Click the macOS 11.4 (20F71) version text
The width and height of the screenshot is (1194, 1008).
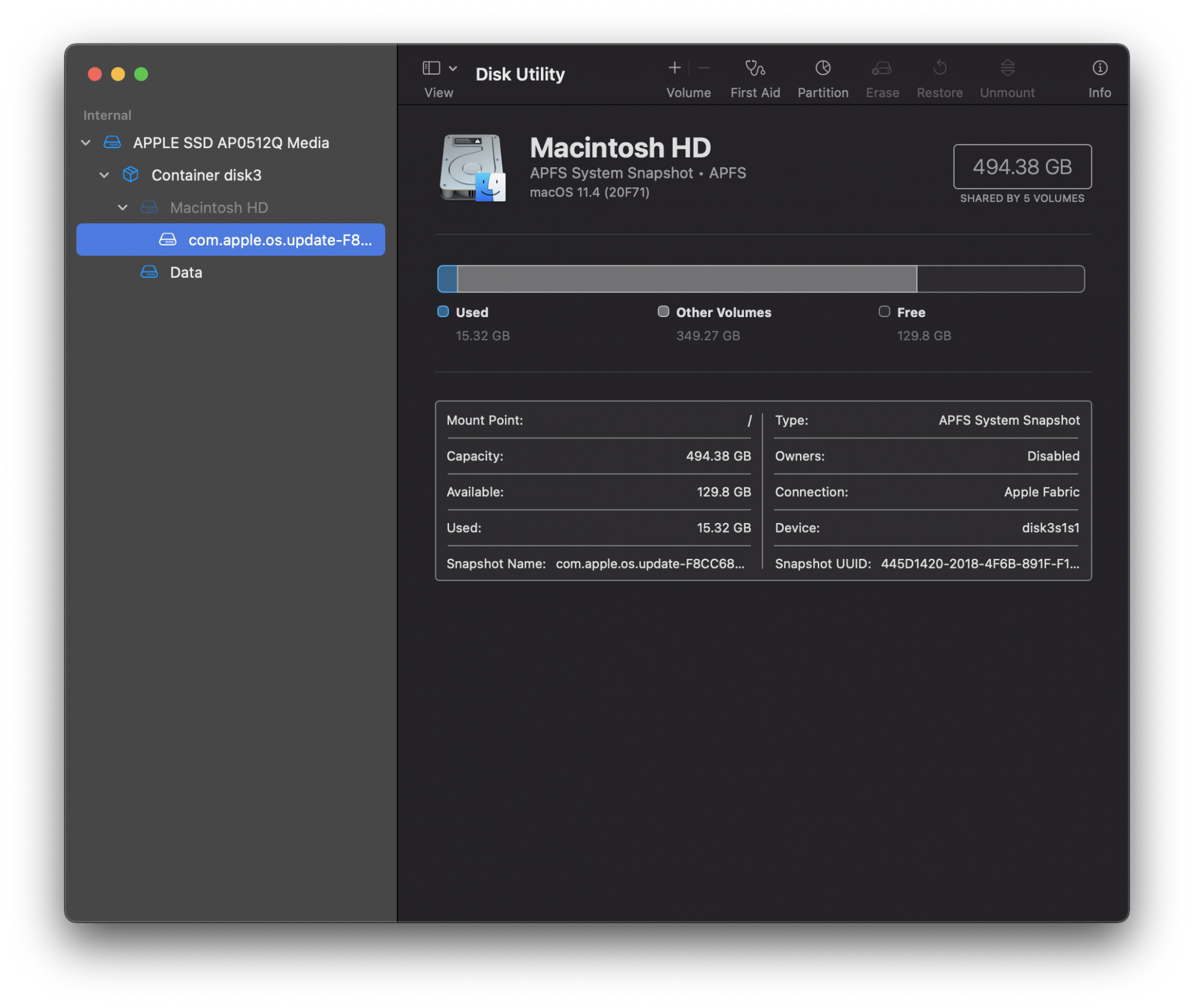(x=589, y=192)
